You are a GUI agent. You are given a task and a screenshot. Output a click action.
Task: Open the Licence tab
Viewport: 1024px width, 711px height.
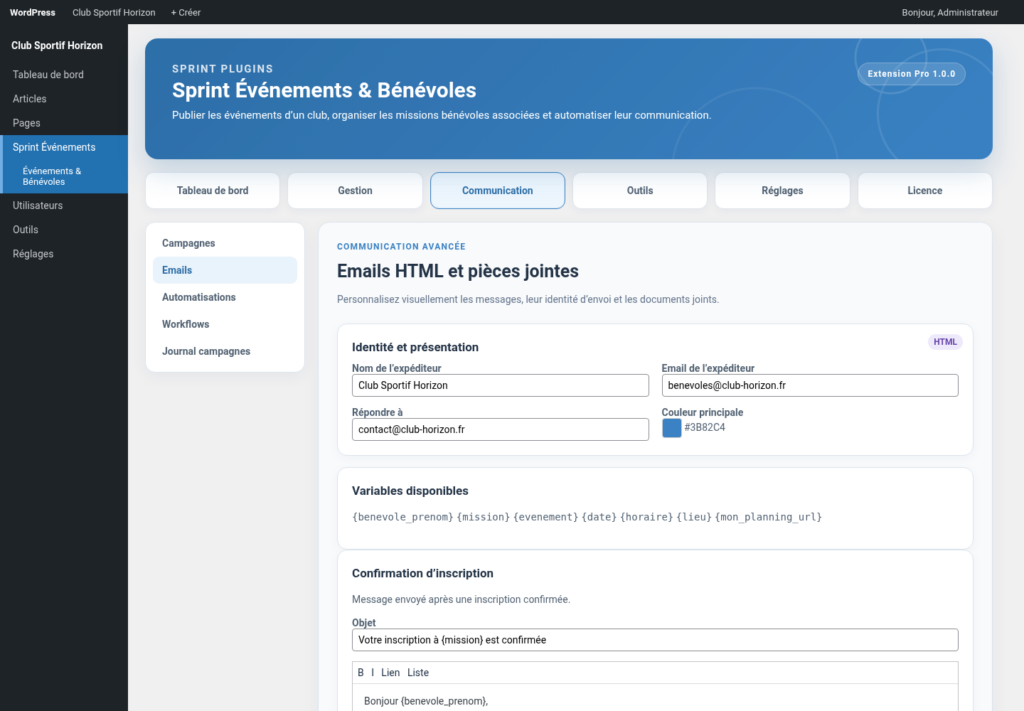925,191
